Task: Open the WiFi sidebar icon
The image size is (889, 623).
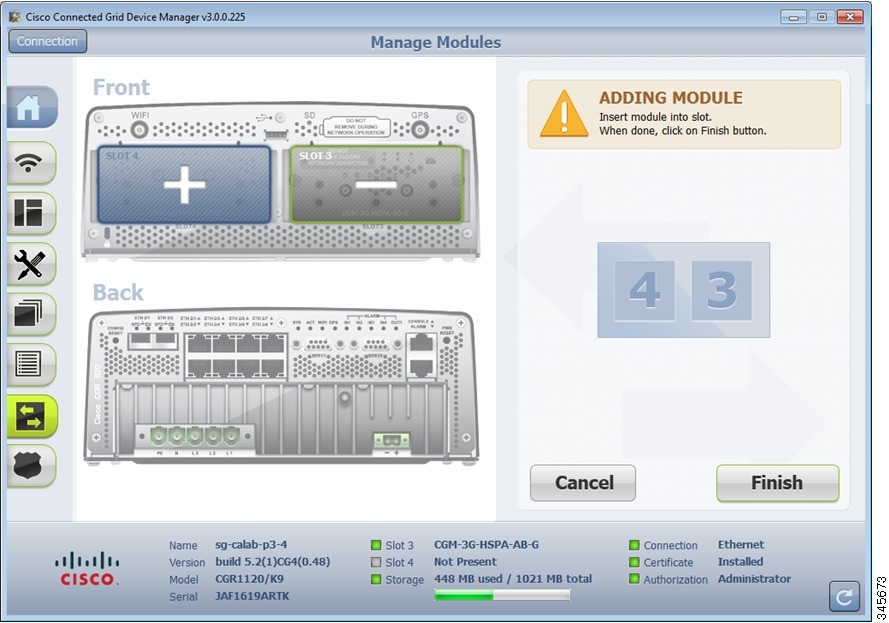Action: (31, 163)
